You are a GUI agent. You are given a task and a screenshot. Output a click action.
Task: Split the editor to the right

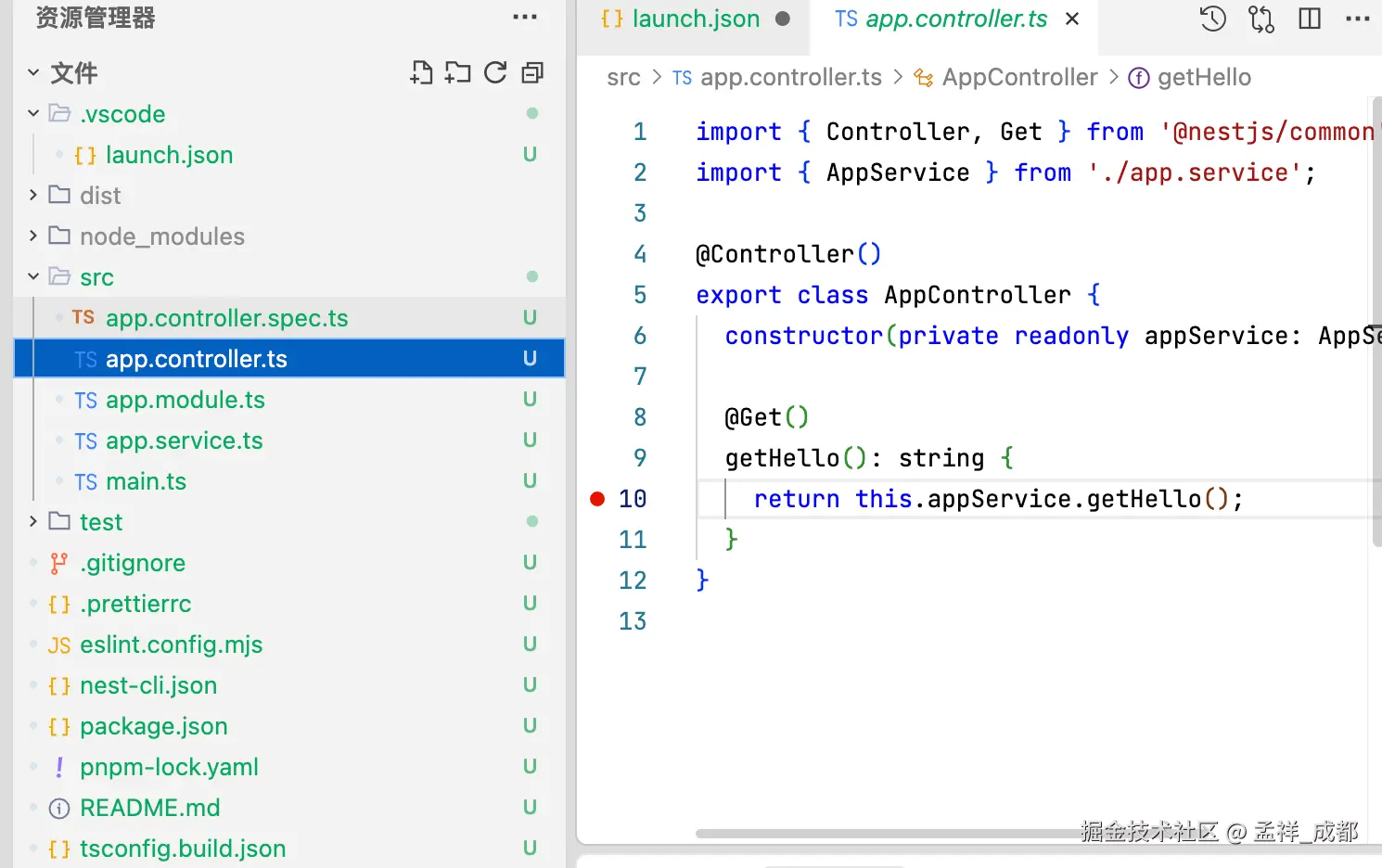(x=1310, y=19)
